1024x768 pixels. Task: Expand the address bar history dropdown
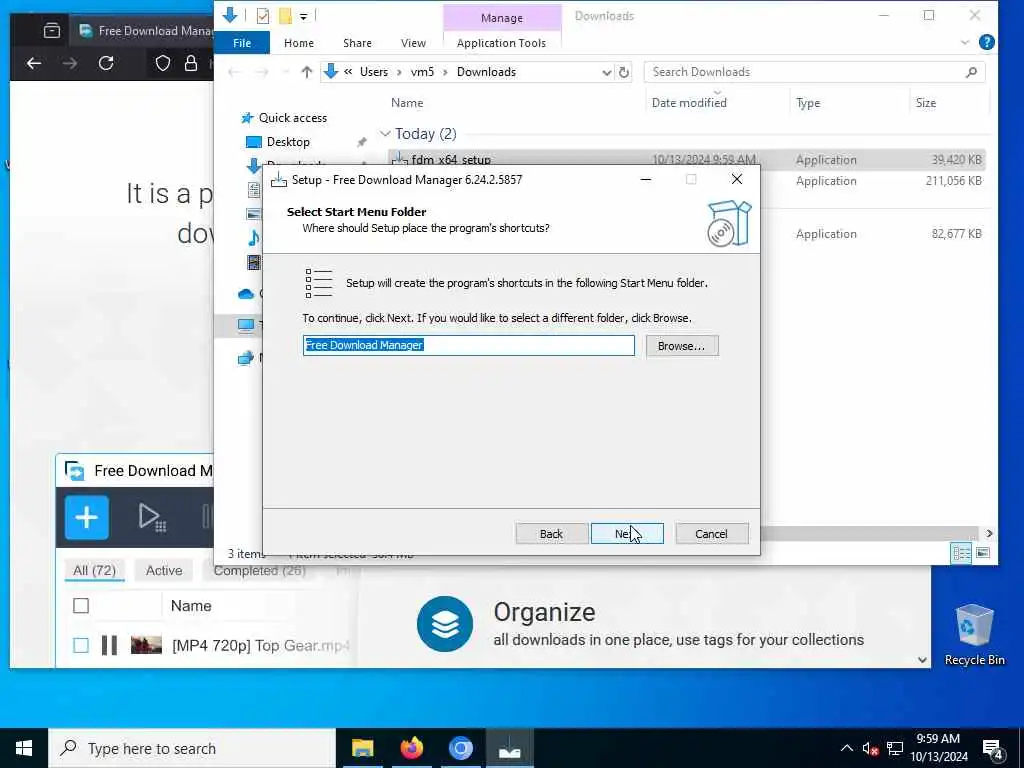point(607,72)
